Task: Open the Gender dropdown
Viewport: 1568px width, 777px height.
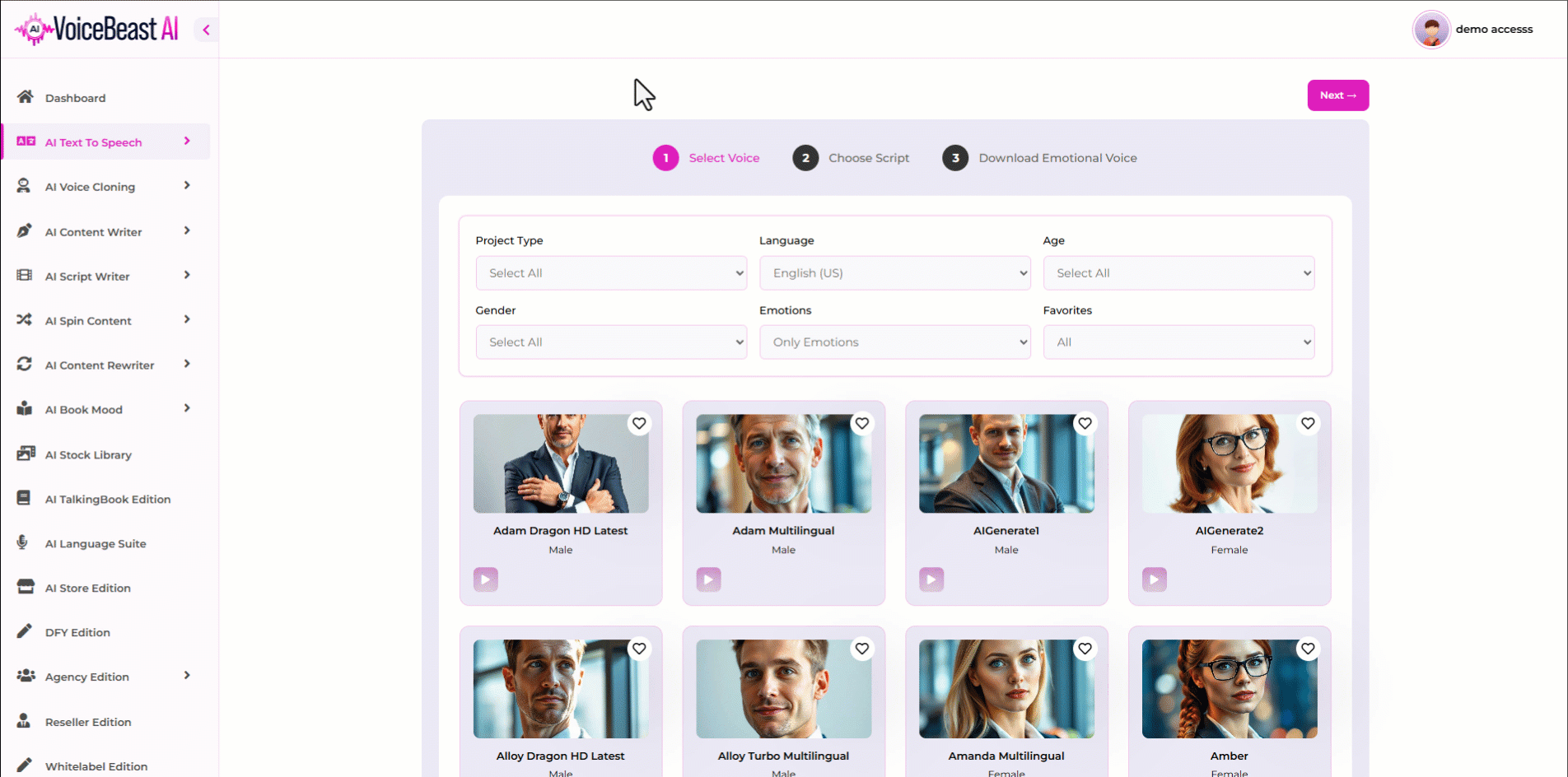Action: tap(611, 342)
